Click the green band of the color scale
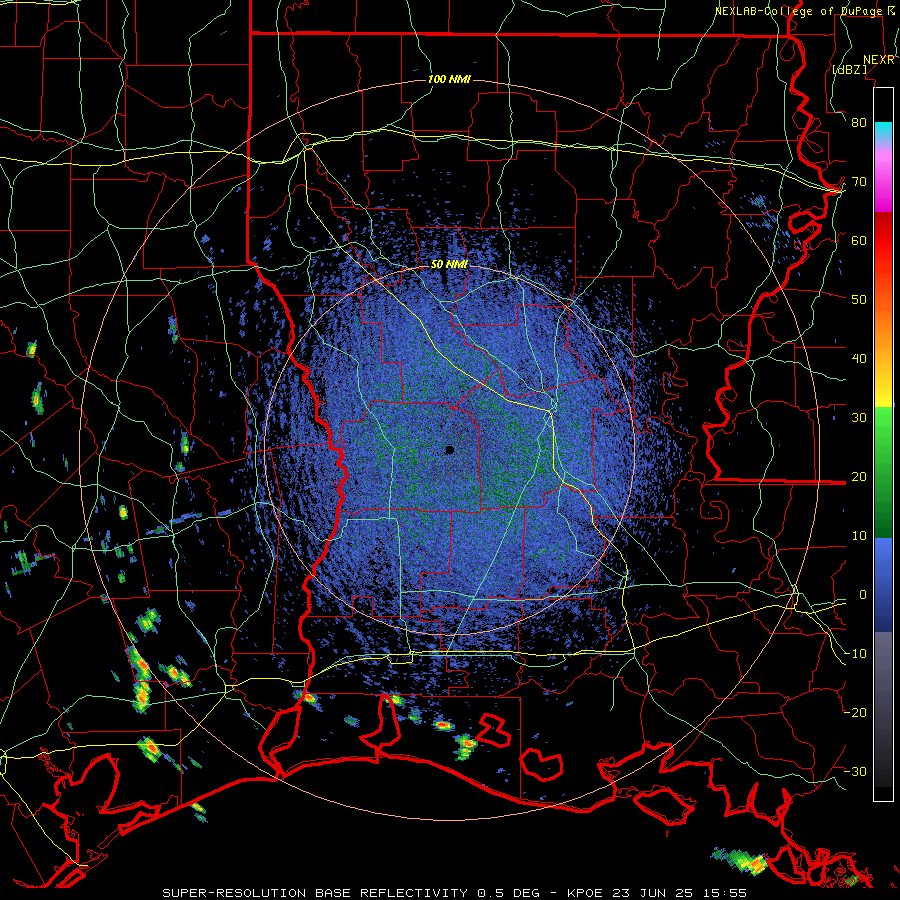 (x=883, y=471)
